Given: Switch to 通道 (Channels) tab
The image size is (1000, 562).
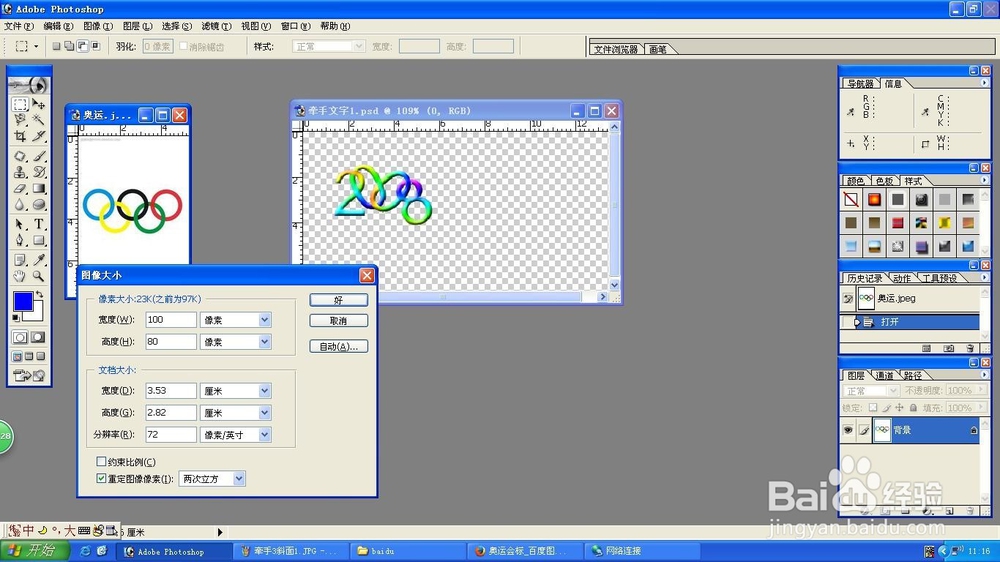Looking at the screenshot, I should tap(884, 375).
